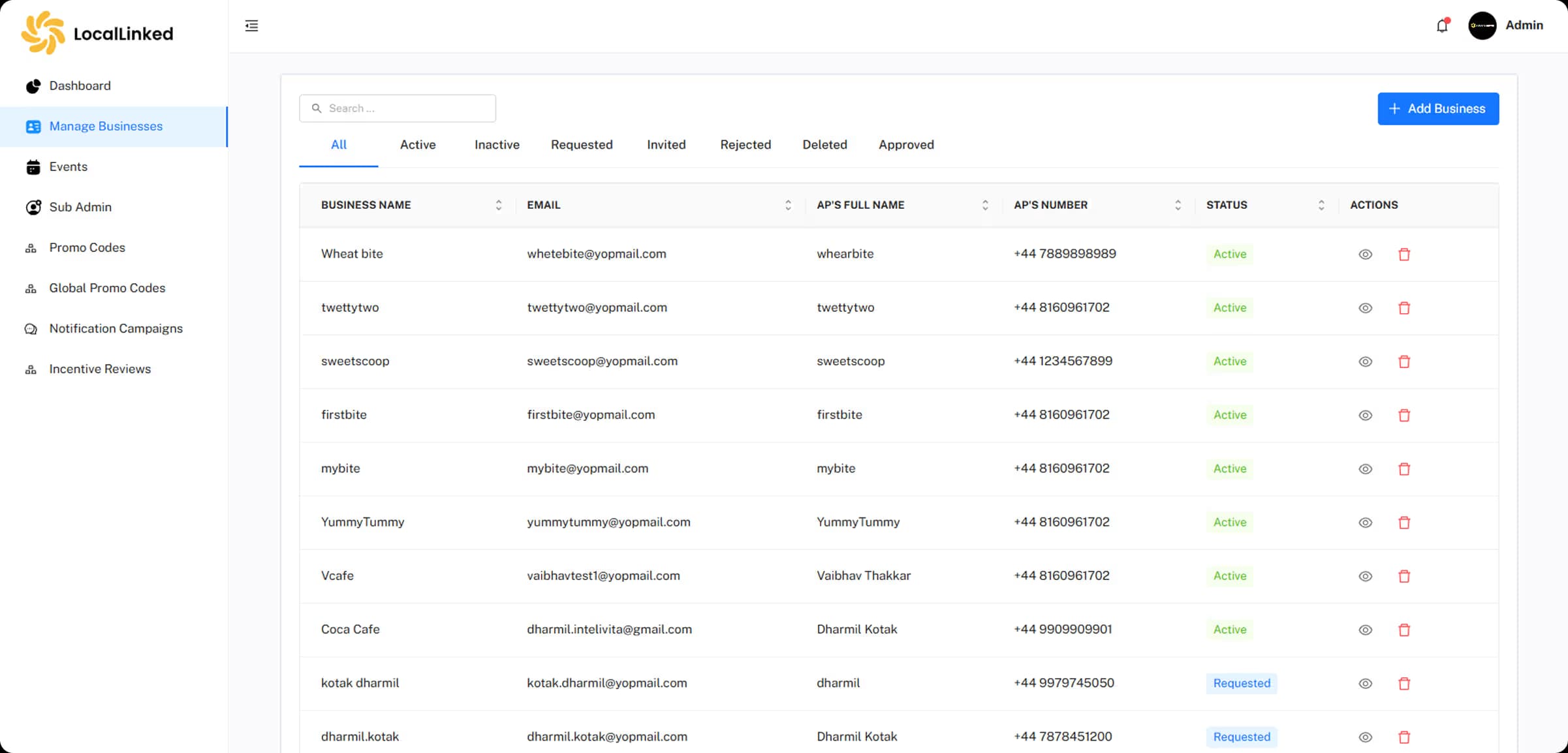Click the business search field
The image size is (1568, 753).
click(398, 108)
